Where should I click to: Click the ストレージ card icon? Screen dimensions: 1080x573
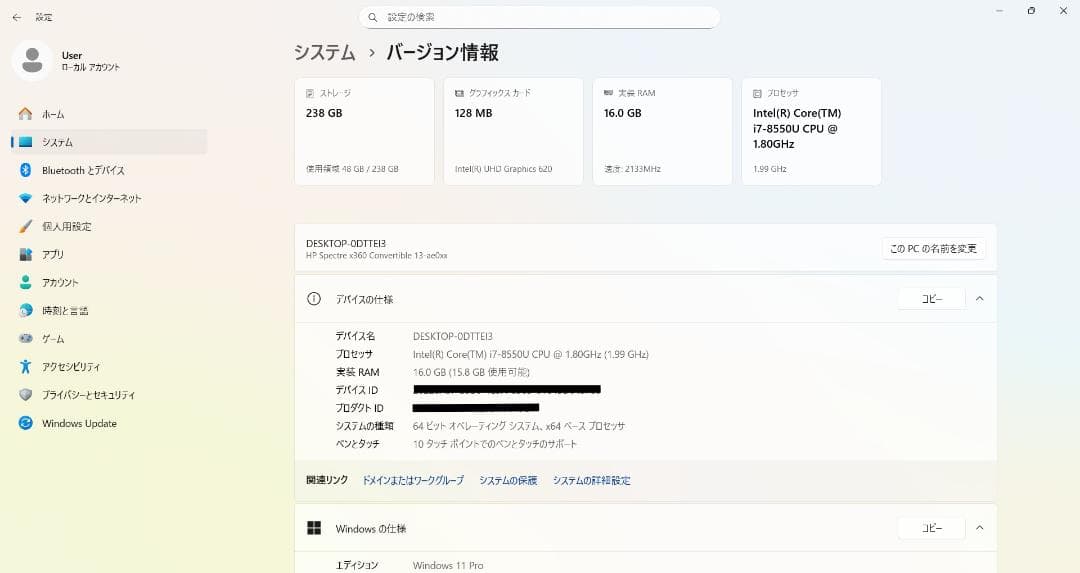[310, 93]
